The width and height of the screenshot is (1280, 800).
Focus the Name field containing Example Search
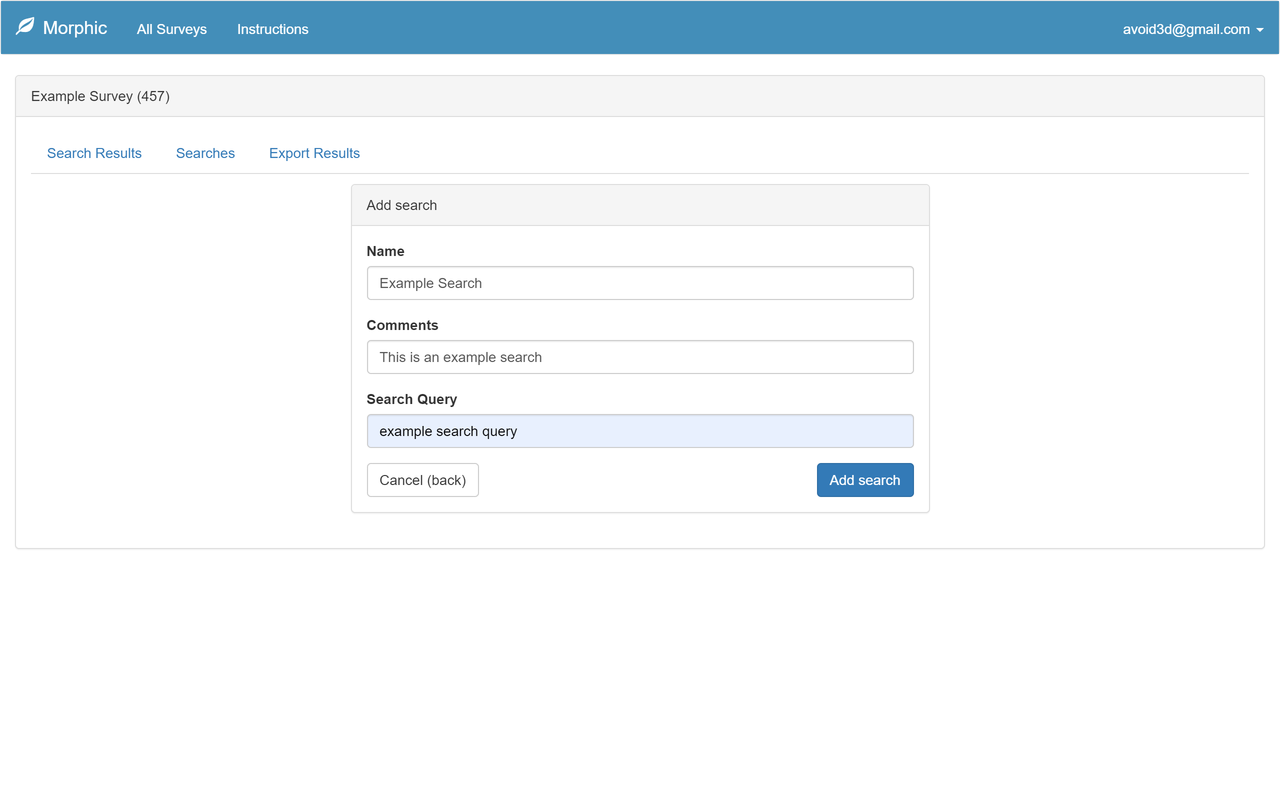640,283
